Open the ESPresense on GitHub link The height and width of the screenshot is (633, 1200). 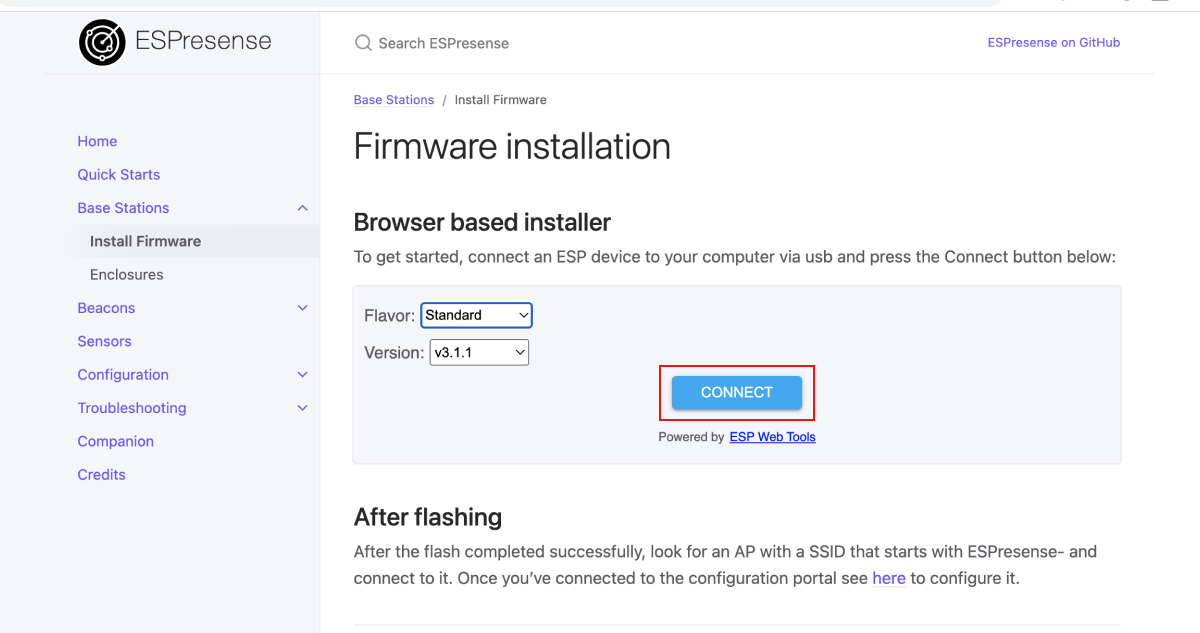coord(1053,43)
